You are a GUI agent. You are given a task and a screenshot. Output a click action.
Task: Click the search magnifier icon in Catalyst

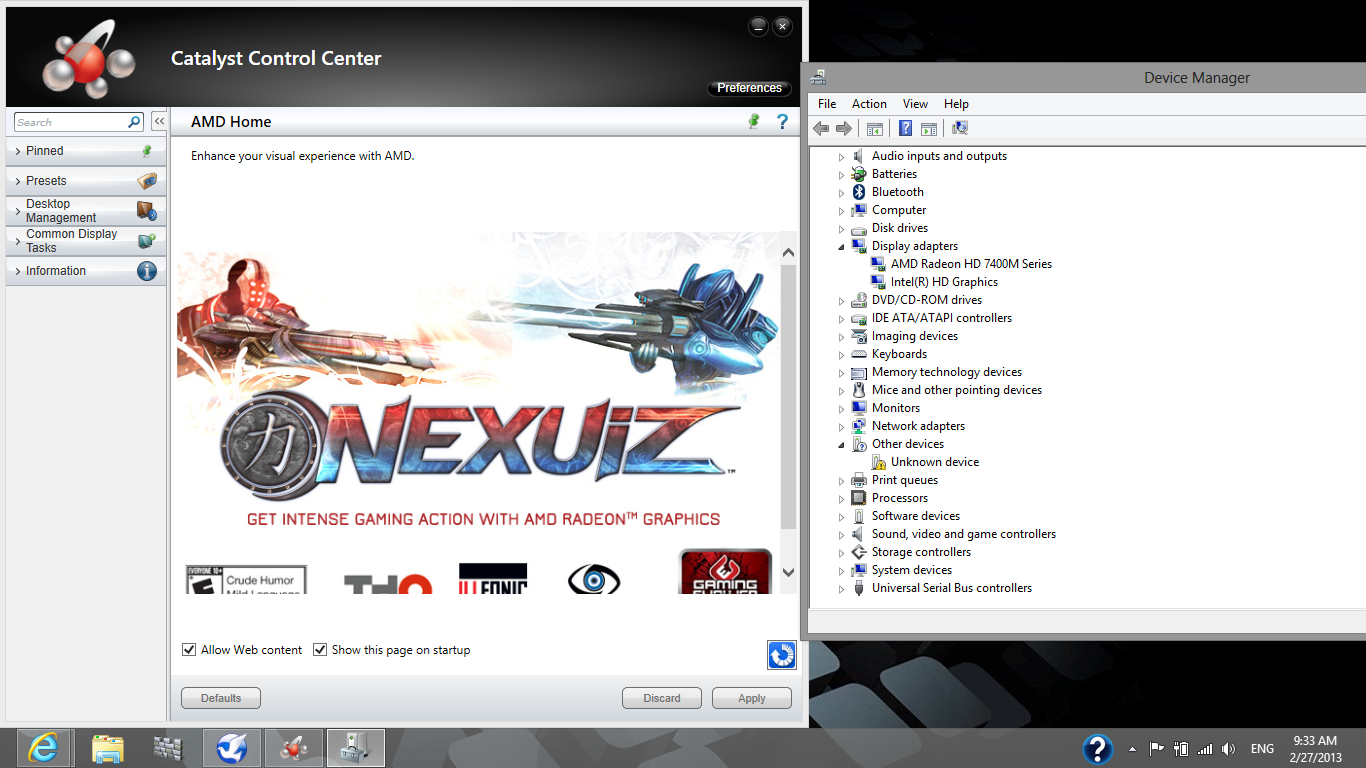pyautogui.click(x=135, y=122)
